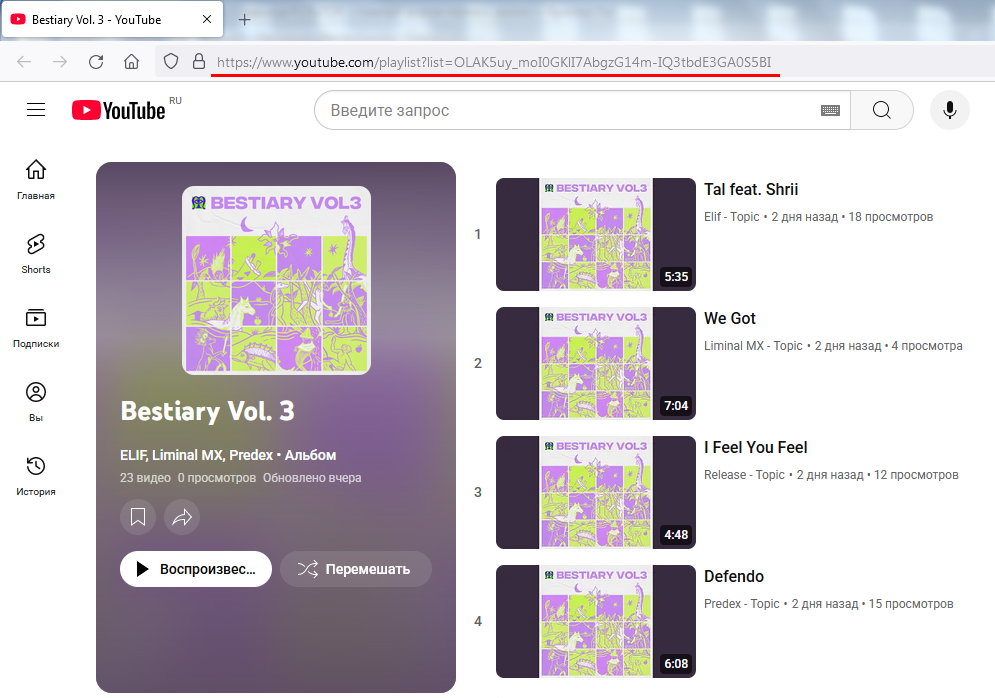Open История in the sidebar
This screenshot has height=698, width=995.
(x=36, y=475)
